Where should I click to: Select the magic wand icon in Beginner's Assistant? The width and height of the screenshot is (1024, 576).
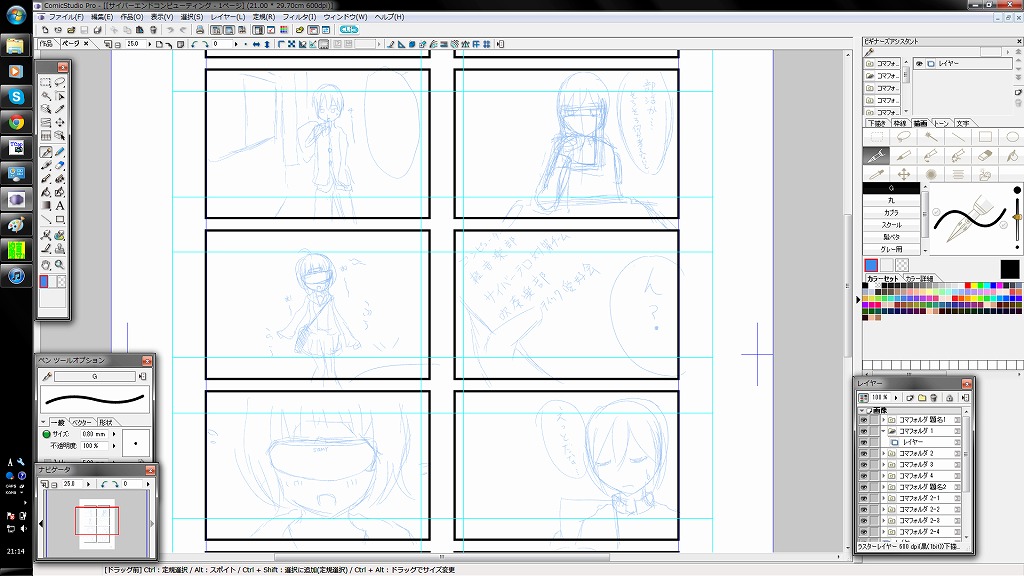tap(931, 136)
